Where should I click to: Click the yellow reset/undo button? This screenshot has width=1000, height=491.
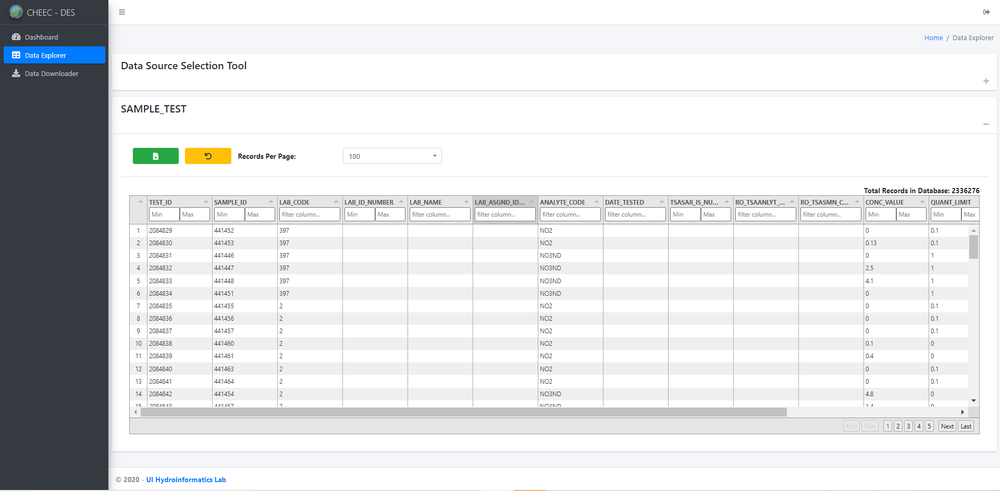click(208, 156)
